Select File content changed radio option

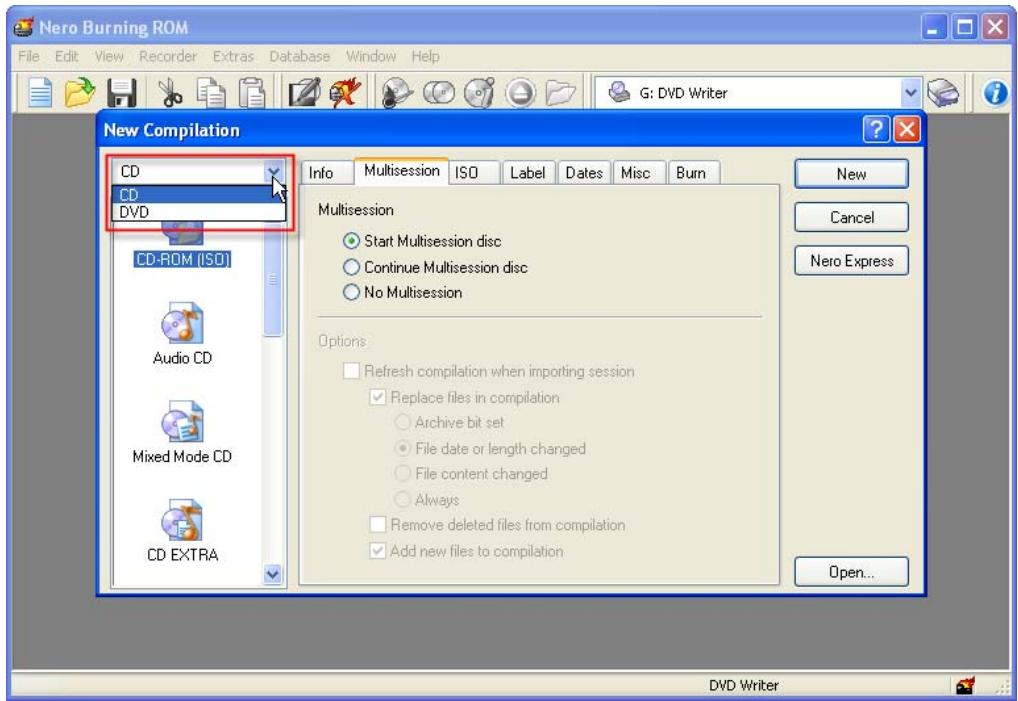pos(403,474)
